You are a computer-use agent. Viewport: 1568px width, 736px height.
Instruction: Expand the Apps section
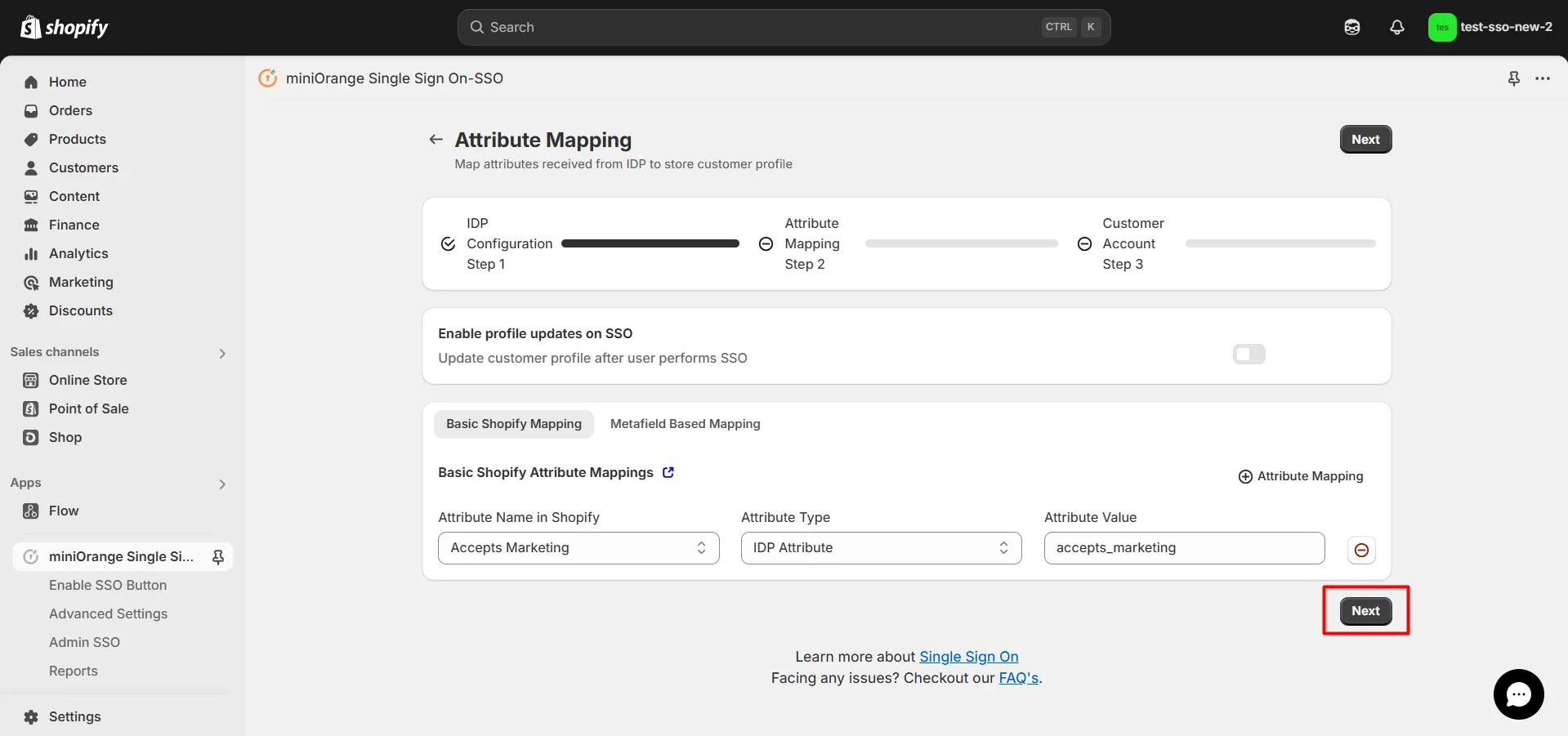pos(222,484)
